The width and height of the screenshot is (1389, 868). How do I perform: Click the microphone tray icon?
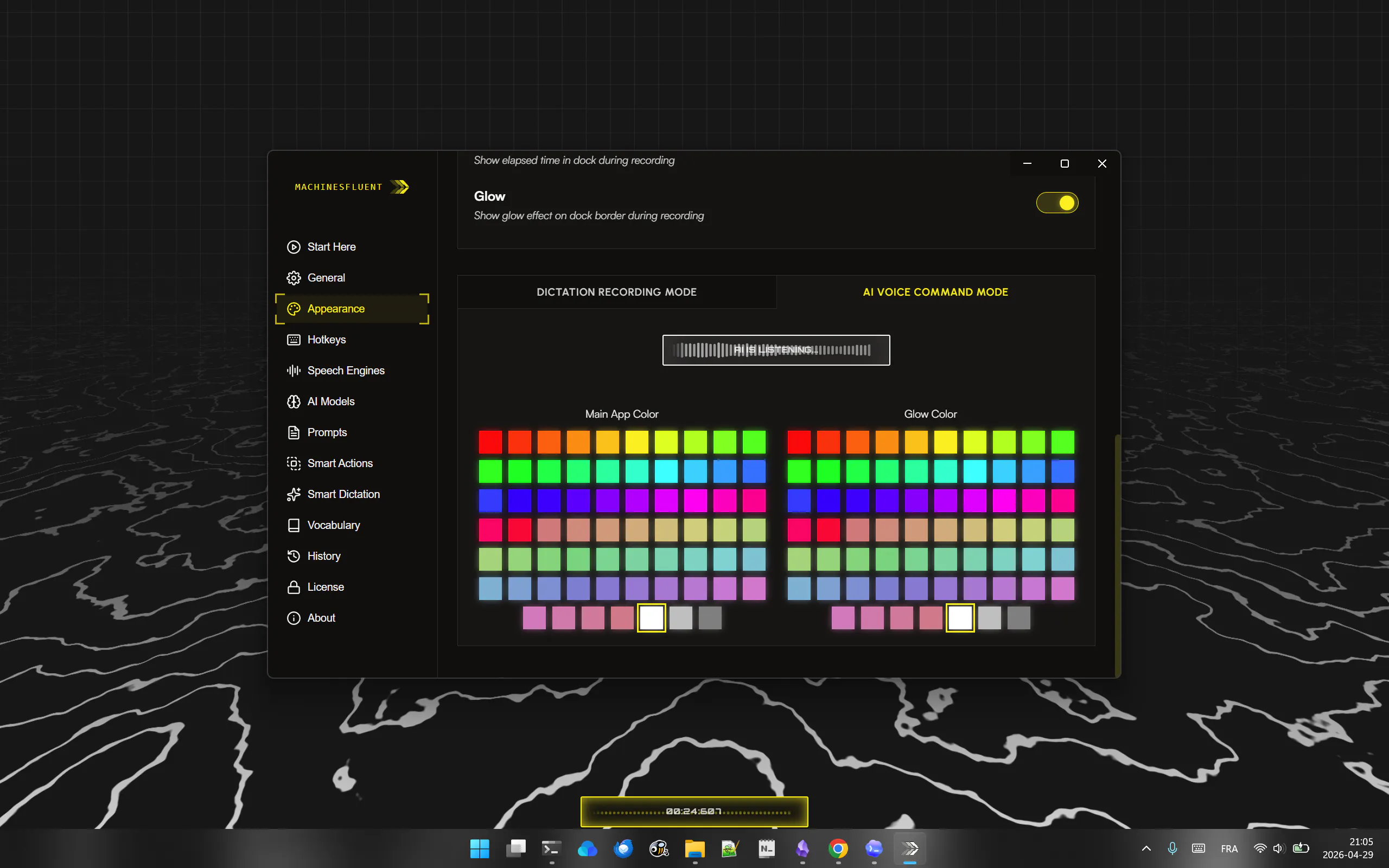click(x=1172, y=848)
